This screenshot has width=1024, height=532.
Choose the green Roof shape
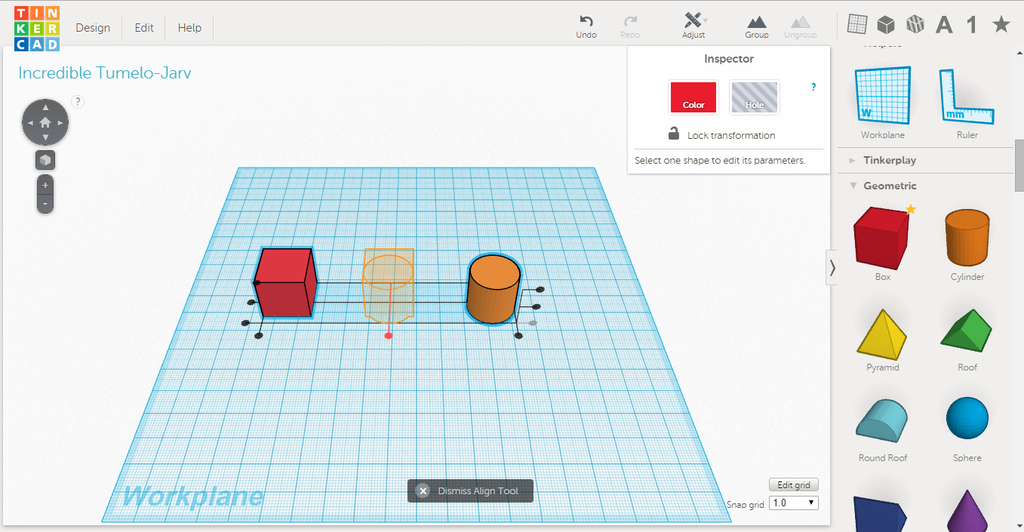967,339
